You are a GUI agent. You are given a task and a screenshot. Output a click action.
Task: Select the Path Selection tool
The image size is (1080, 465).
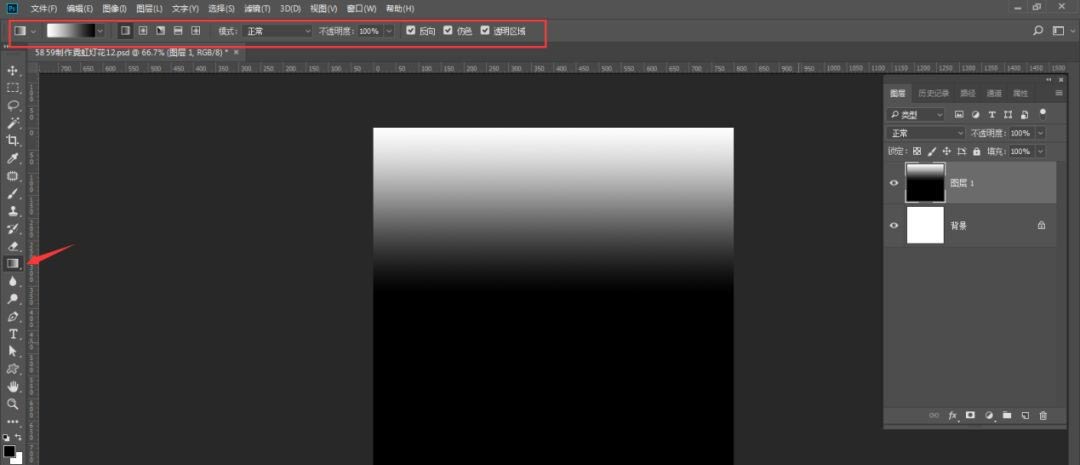12,351
